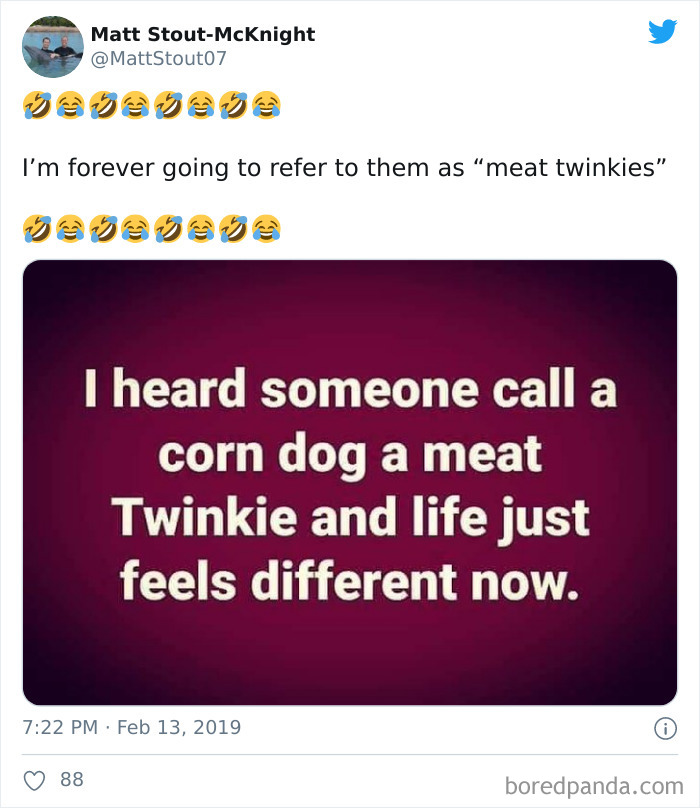Click the last emoji in the bottom emoji row
This screenshot has height=808, width=700.
point(266,231)
